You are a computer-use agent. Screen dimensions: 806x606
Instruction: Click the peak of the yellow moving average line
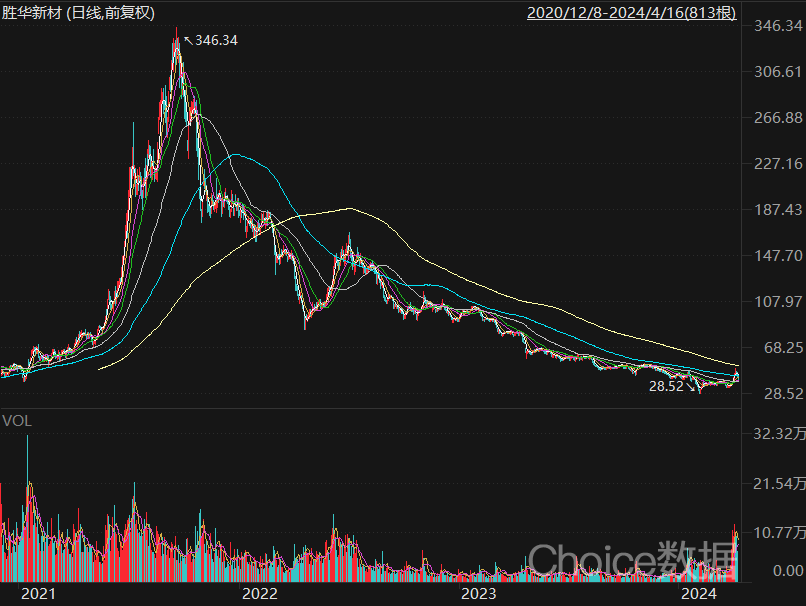pyautogui.click(x=349, y=208)
